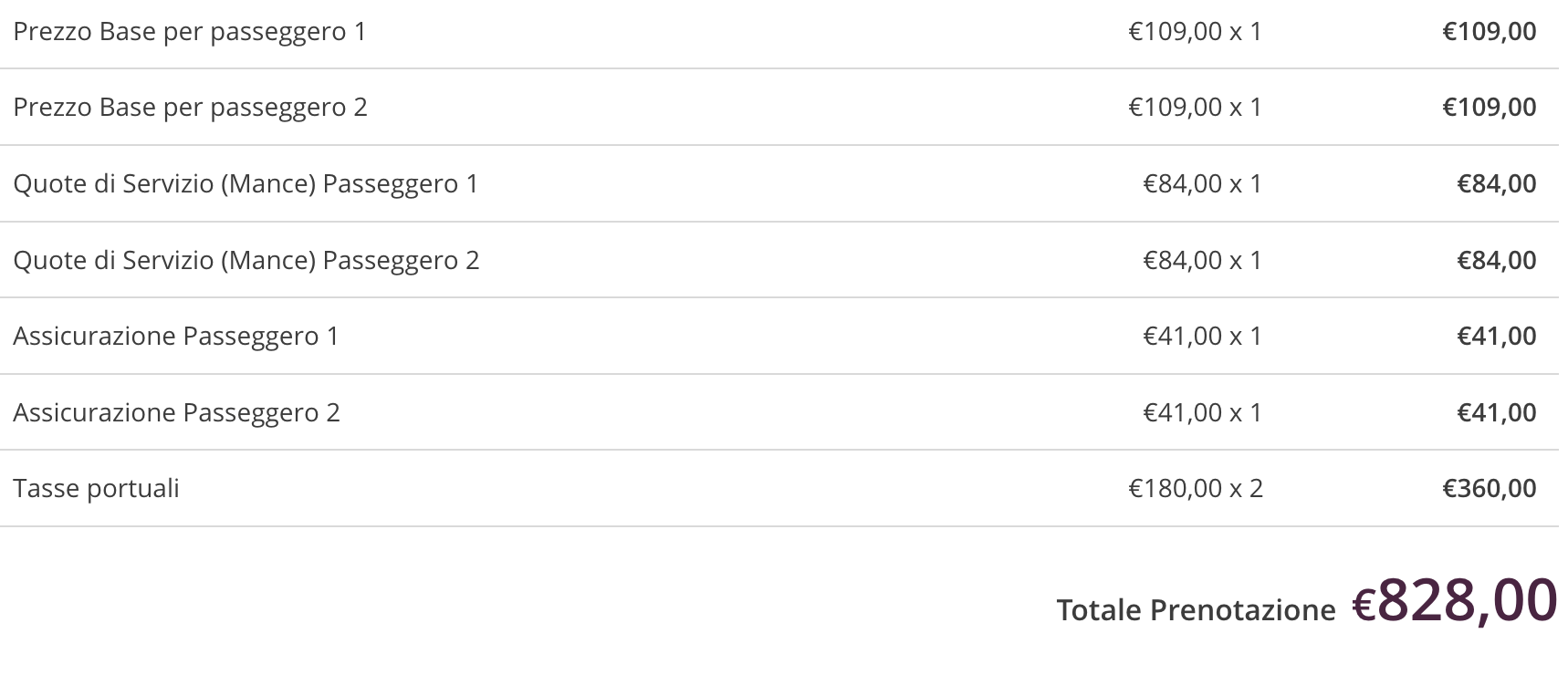Click the €828,00 booking total amount
This screenshot has height=675, width=1568.
[1455, 601]
